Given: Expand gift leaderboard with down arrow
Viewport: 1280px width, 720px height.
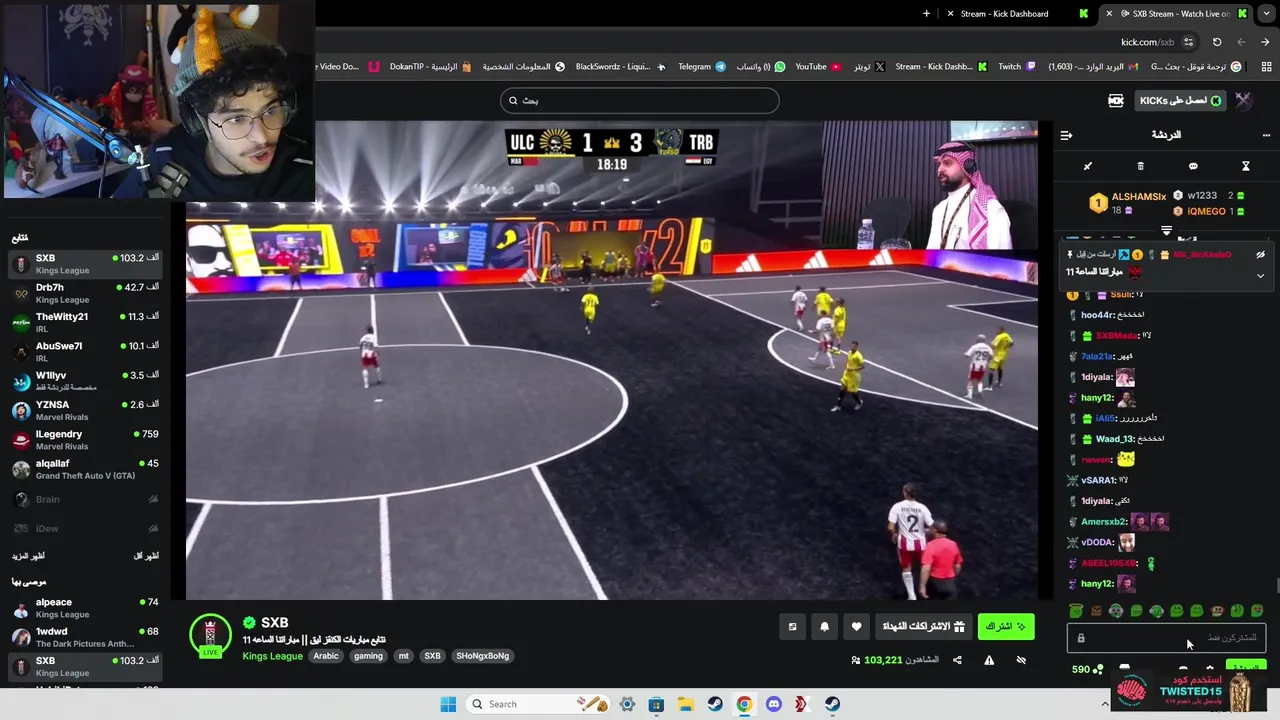Looking at the screenshot, I should [1166, 231].
